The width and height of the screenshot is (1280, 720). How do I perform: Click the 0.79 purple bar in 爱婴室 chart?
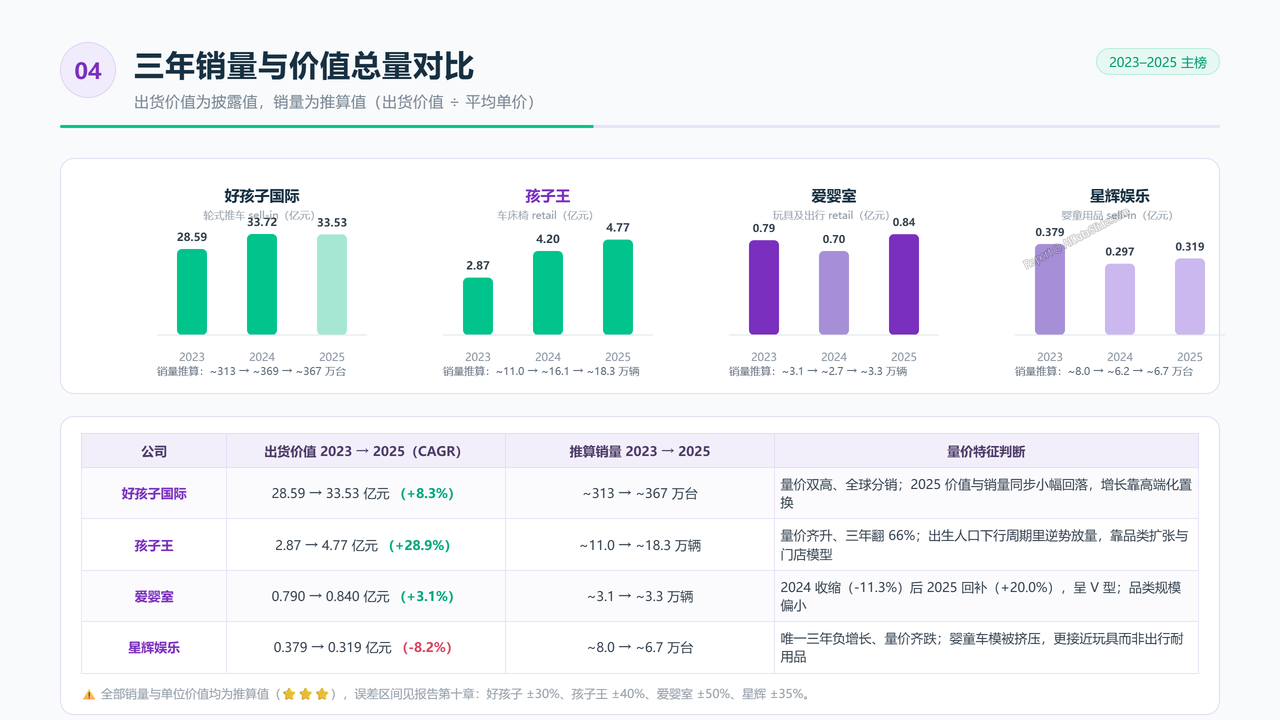point(764,287)
